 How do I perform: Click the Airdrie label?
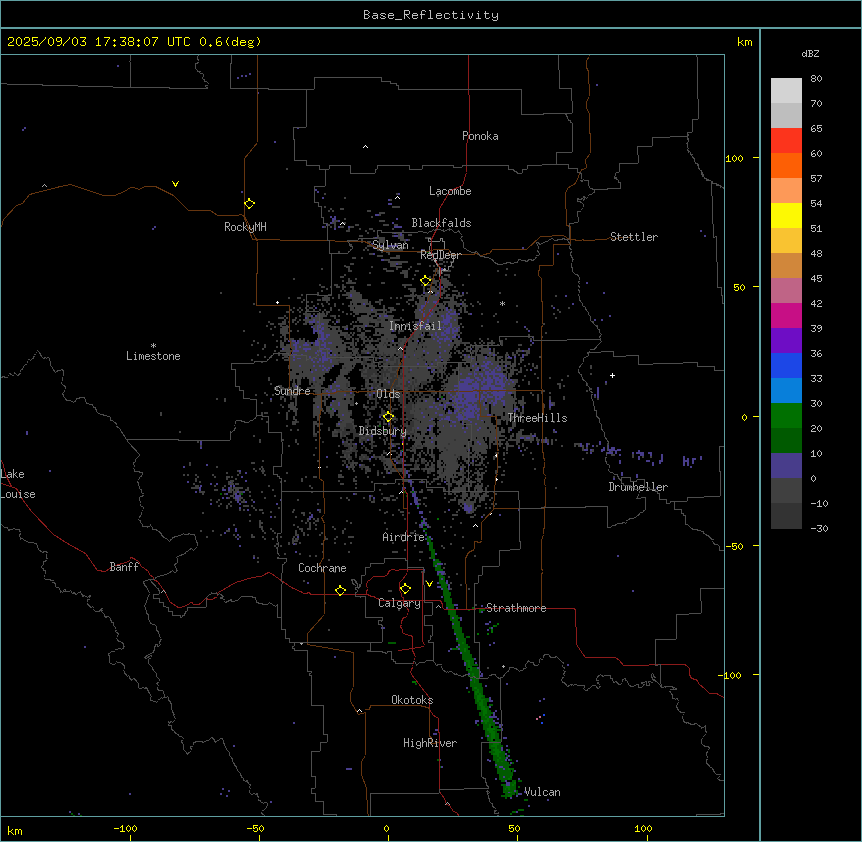404,537
